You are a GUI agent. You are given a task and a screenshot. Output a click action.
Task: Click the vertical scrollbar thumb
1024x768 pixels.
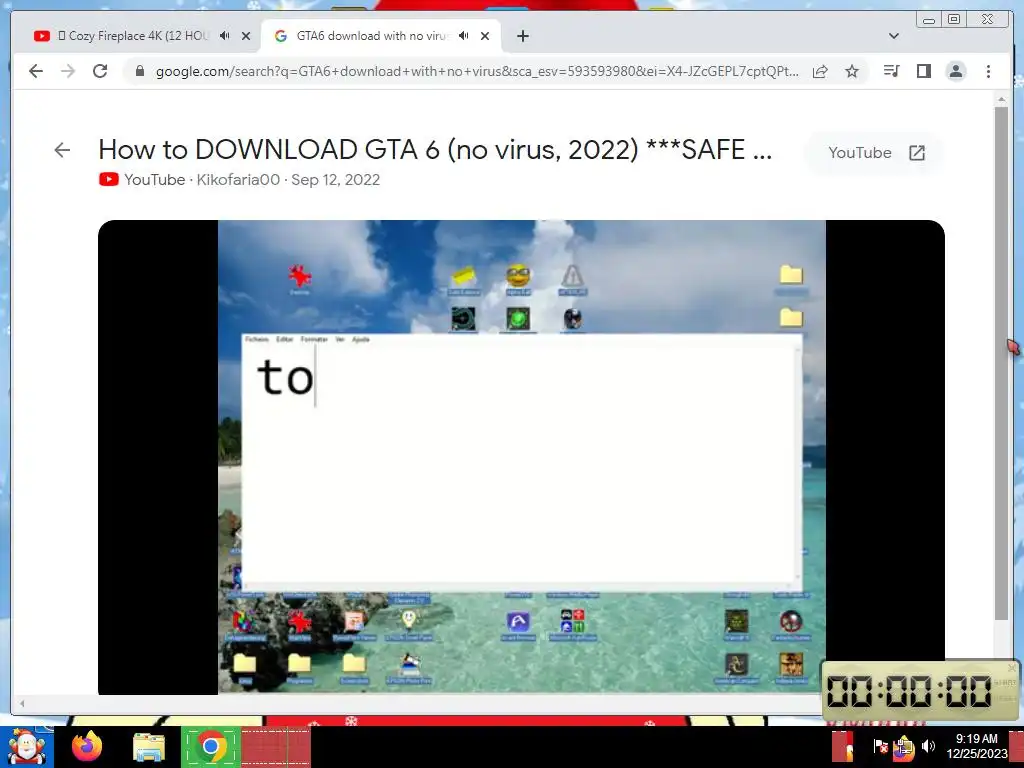1001,362
